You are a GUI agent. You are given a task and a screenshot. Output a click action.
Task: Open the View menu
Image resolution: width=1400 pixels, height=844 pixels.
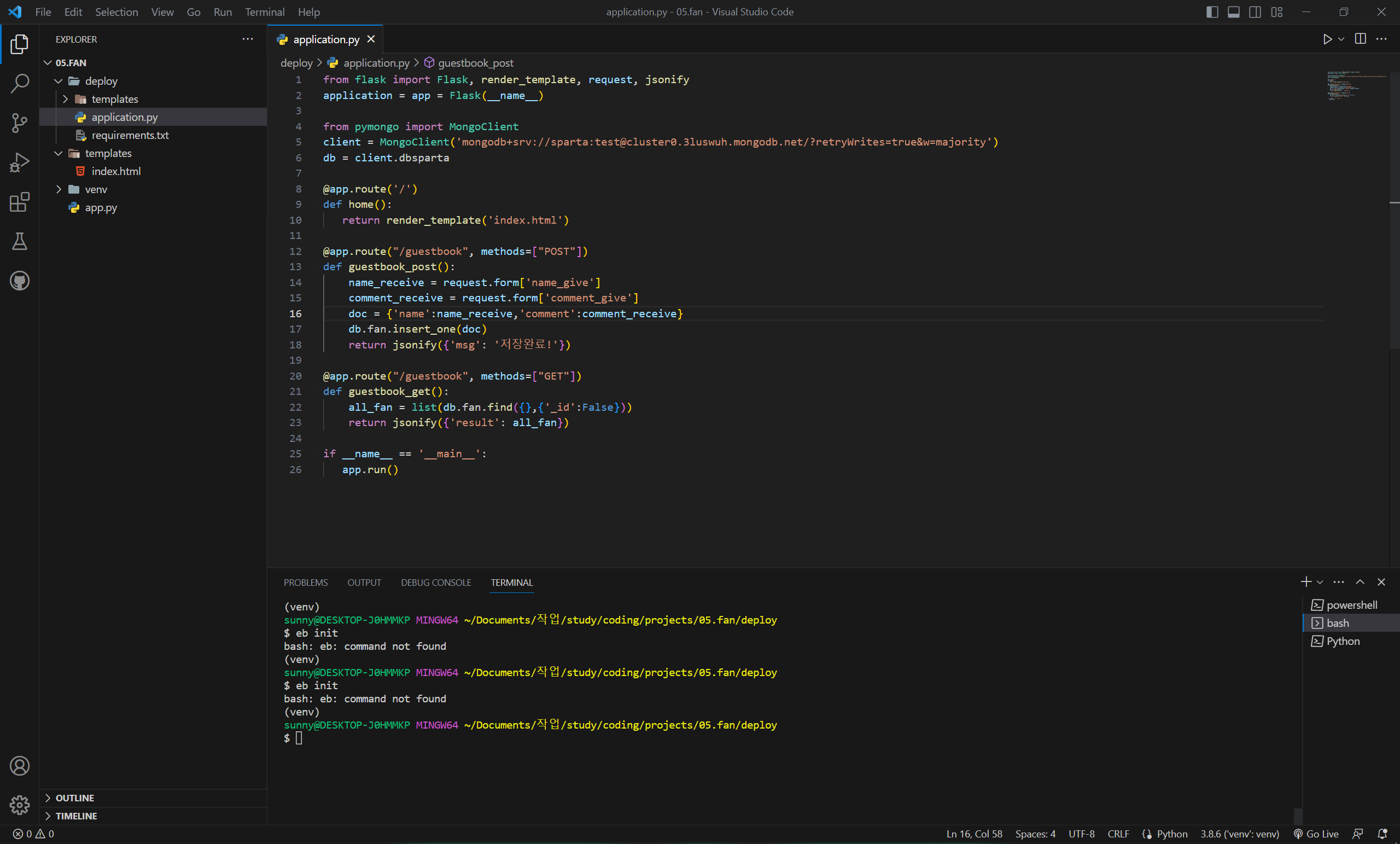pos(162,12)
